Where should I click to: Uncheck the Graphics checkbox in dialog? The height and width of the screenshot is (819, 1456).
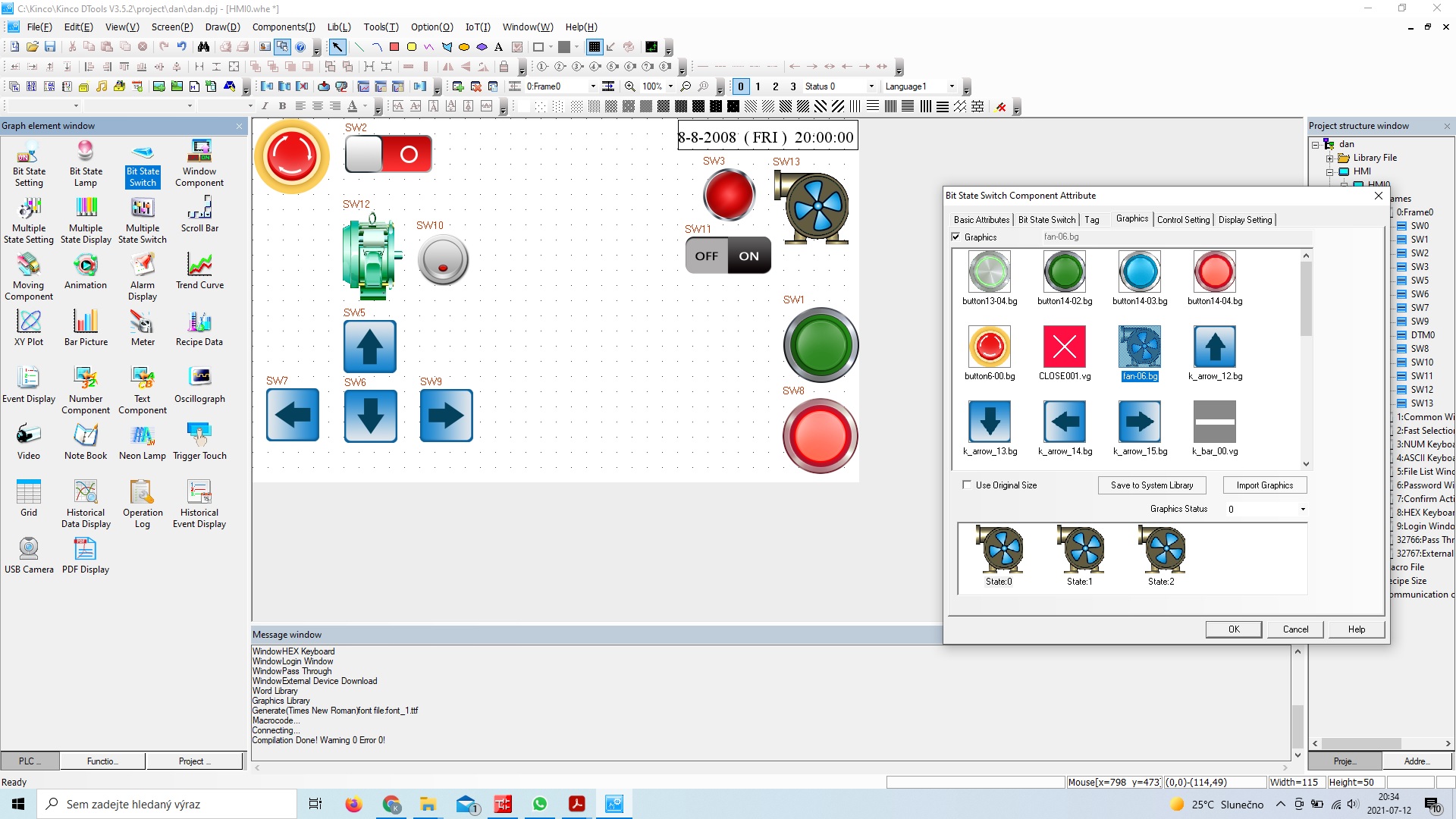coord(955,237)
